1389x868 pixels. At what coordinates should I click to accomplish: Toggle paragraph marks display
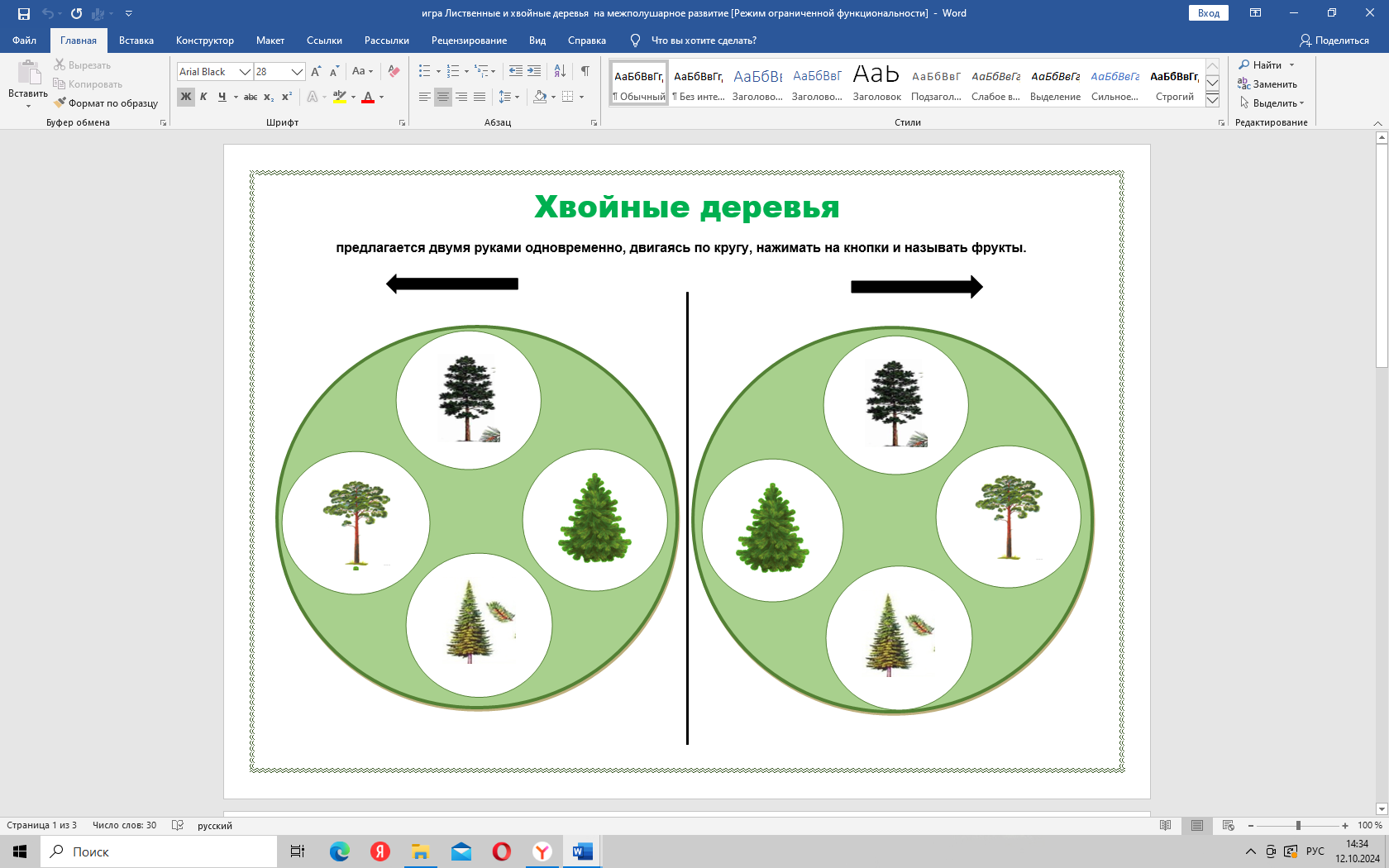[585, 71]
